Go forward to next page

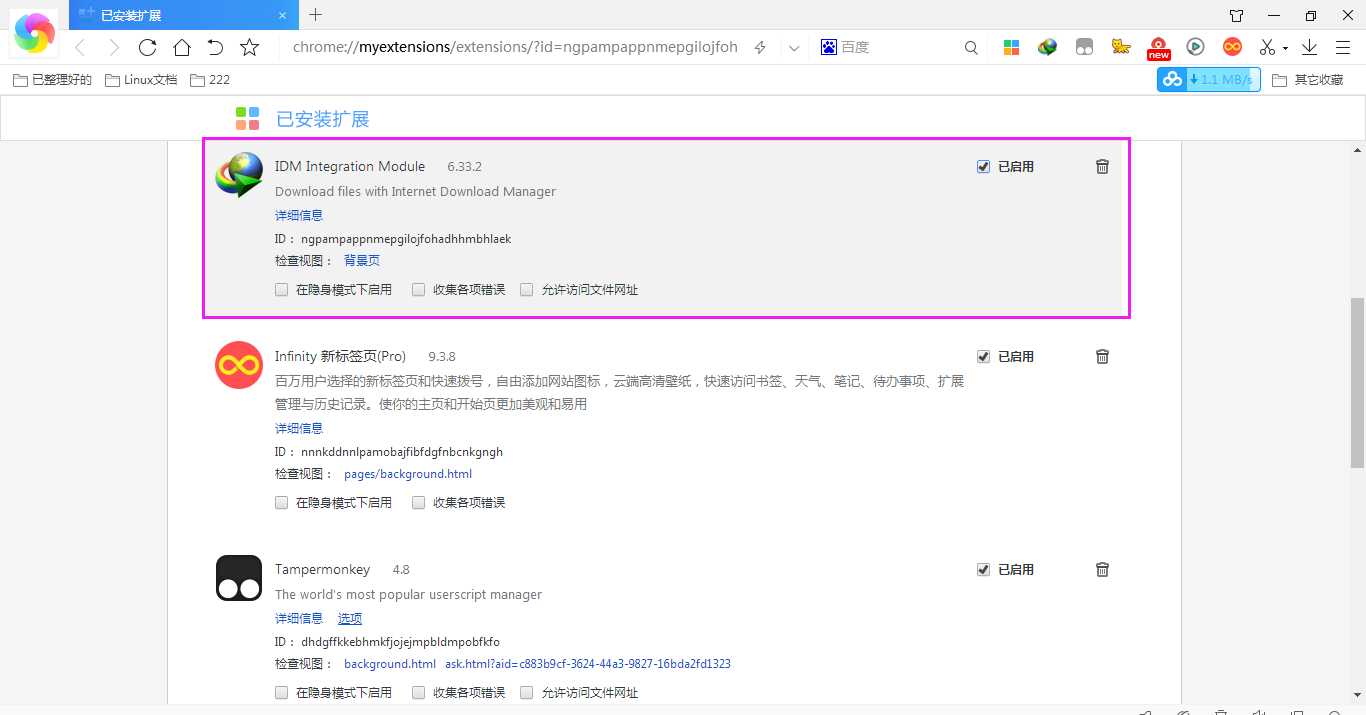pyautogui.click(x=113, y=47)
